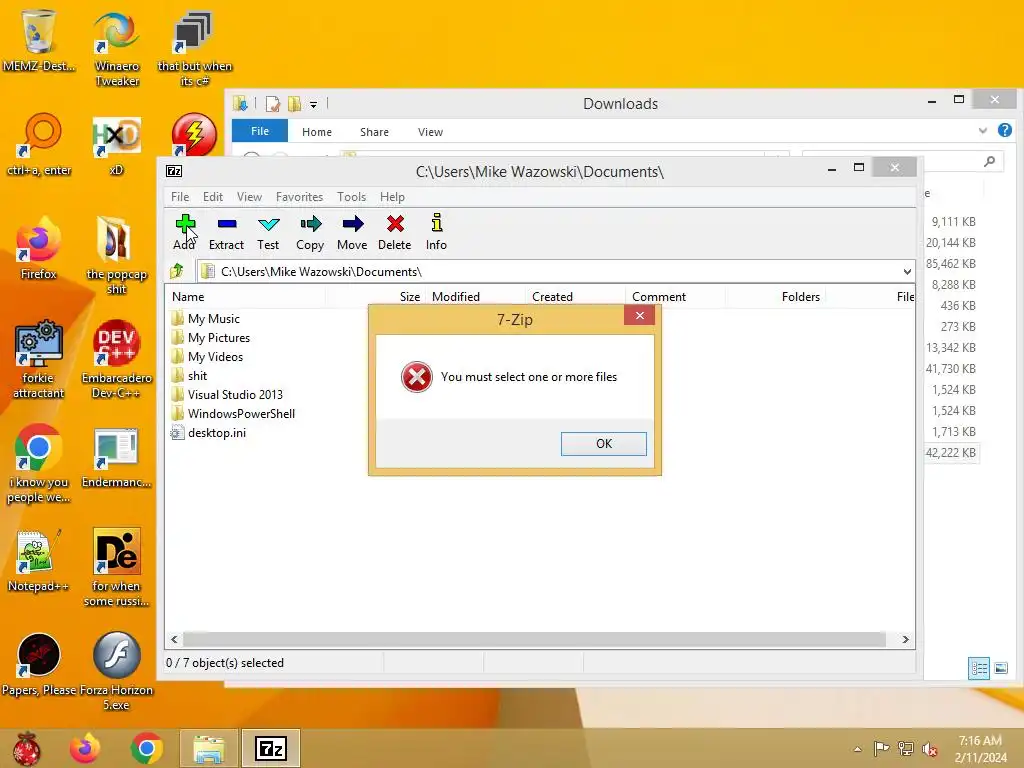This screenshot has width=1024, height=768.
Task: Open the Home tab in Downloads window
Action: coord(317,132)
